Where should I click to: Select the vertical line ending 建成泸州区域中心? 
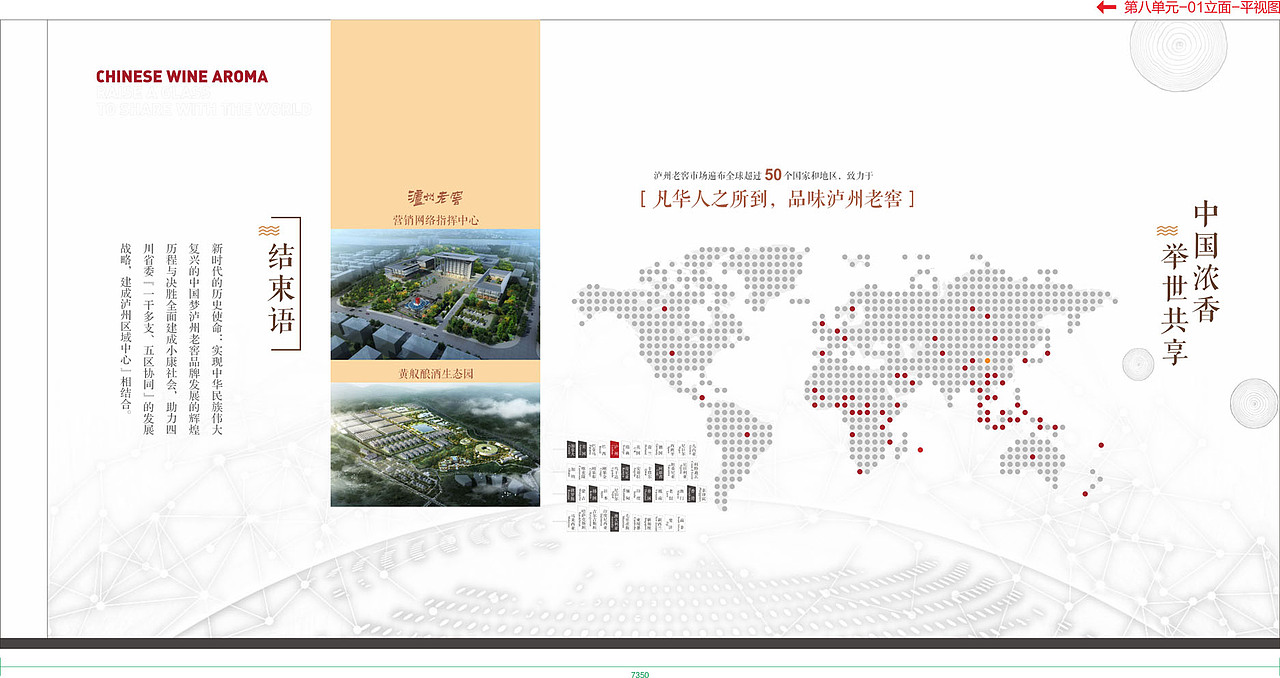[124, 330]
